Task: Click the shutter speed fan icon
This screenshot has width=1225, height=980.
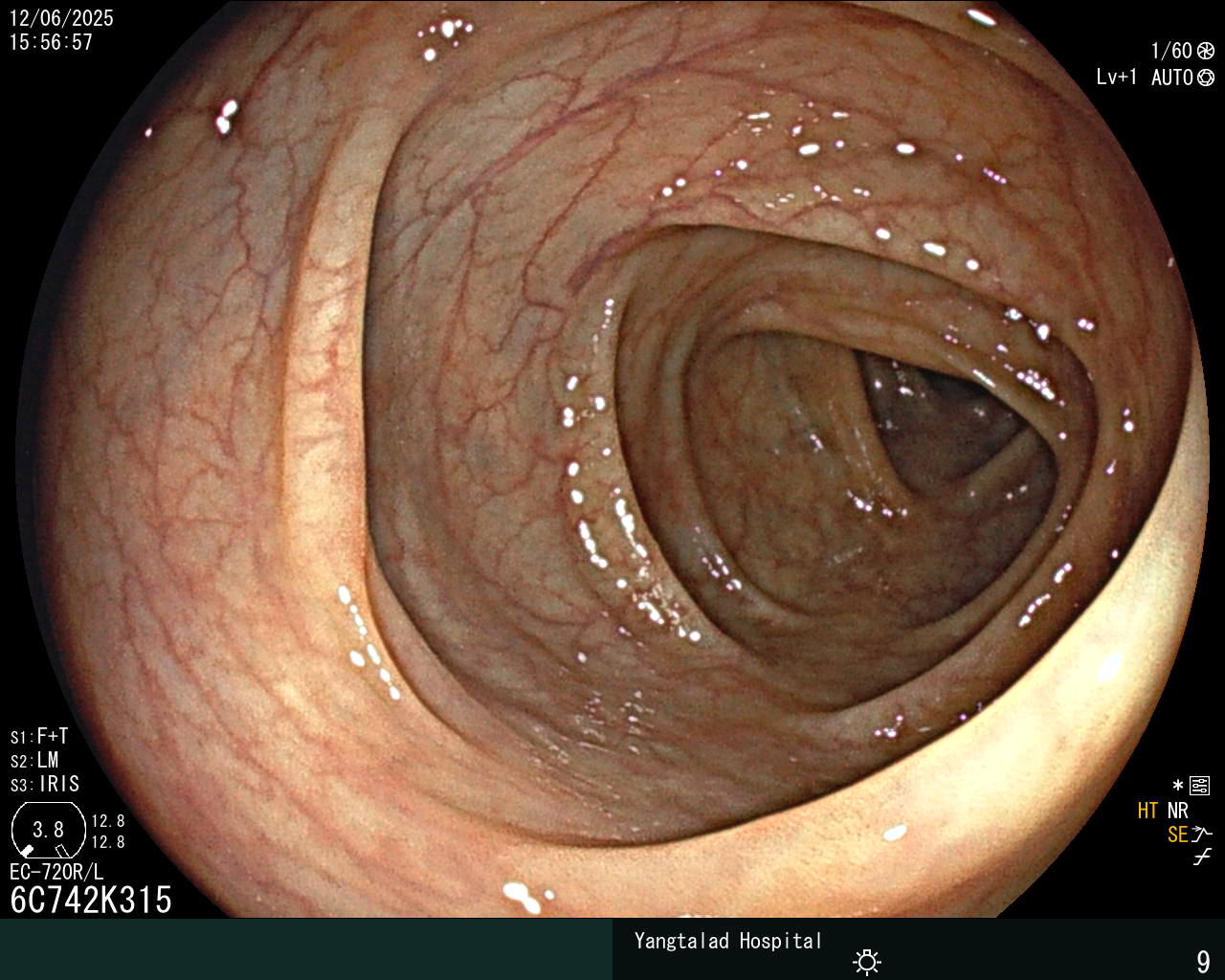Action: 1206,52
